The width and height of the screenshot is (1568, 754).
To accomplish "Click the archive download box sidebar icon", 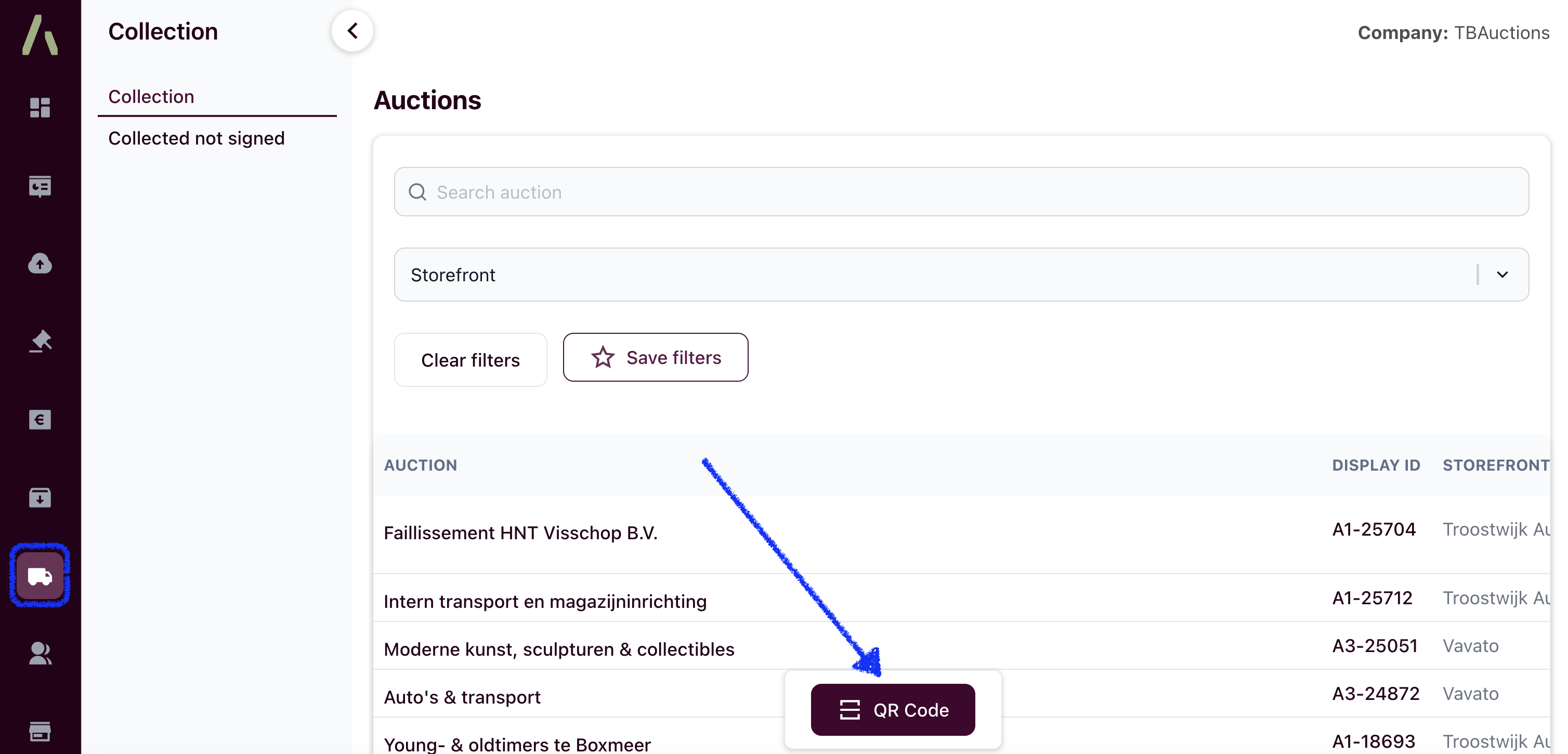I will pyautogui.click(x=40, y=498).
